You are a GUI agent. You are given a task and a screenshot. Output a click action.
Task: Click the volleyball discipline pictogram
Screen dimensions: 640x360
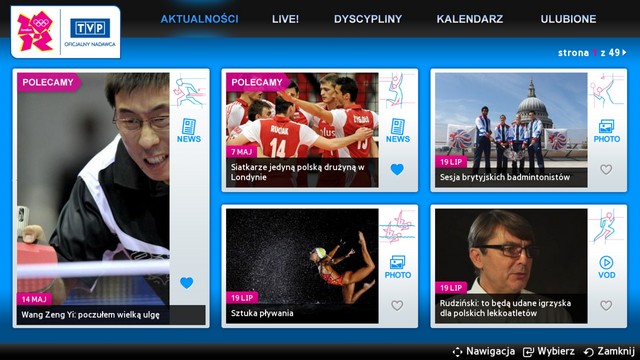397,91
